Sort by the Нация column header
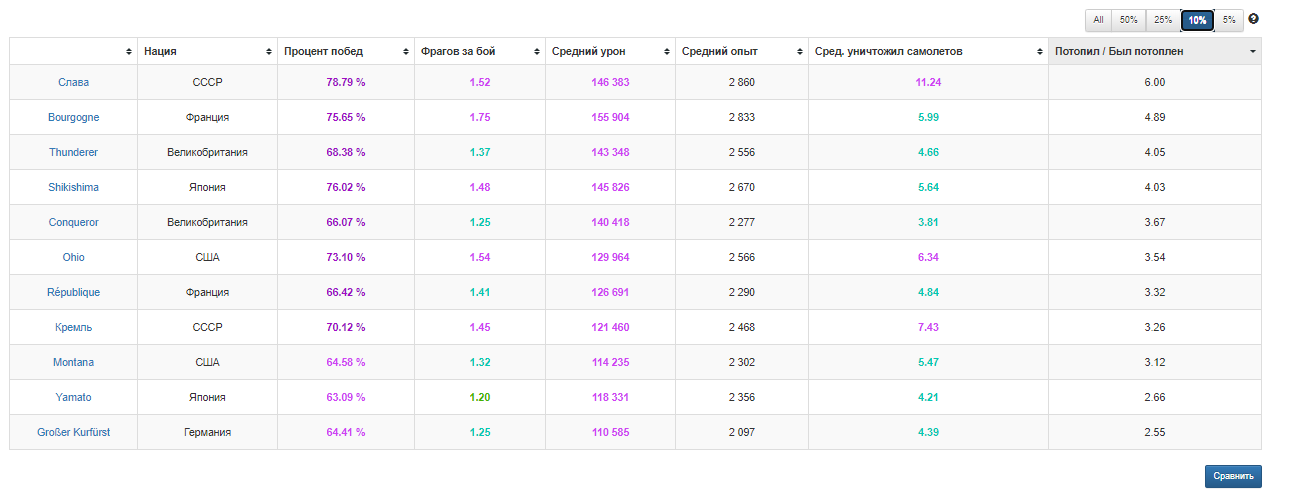Image resolution: width=1304 pixels, height=501 pixels. click(x=207, y=51)
